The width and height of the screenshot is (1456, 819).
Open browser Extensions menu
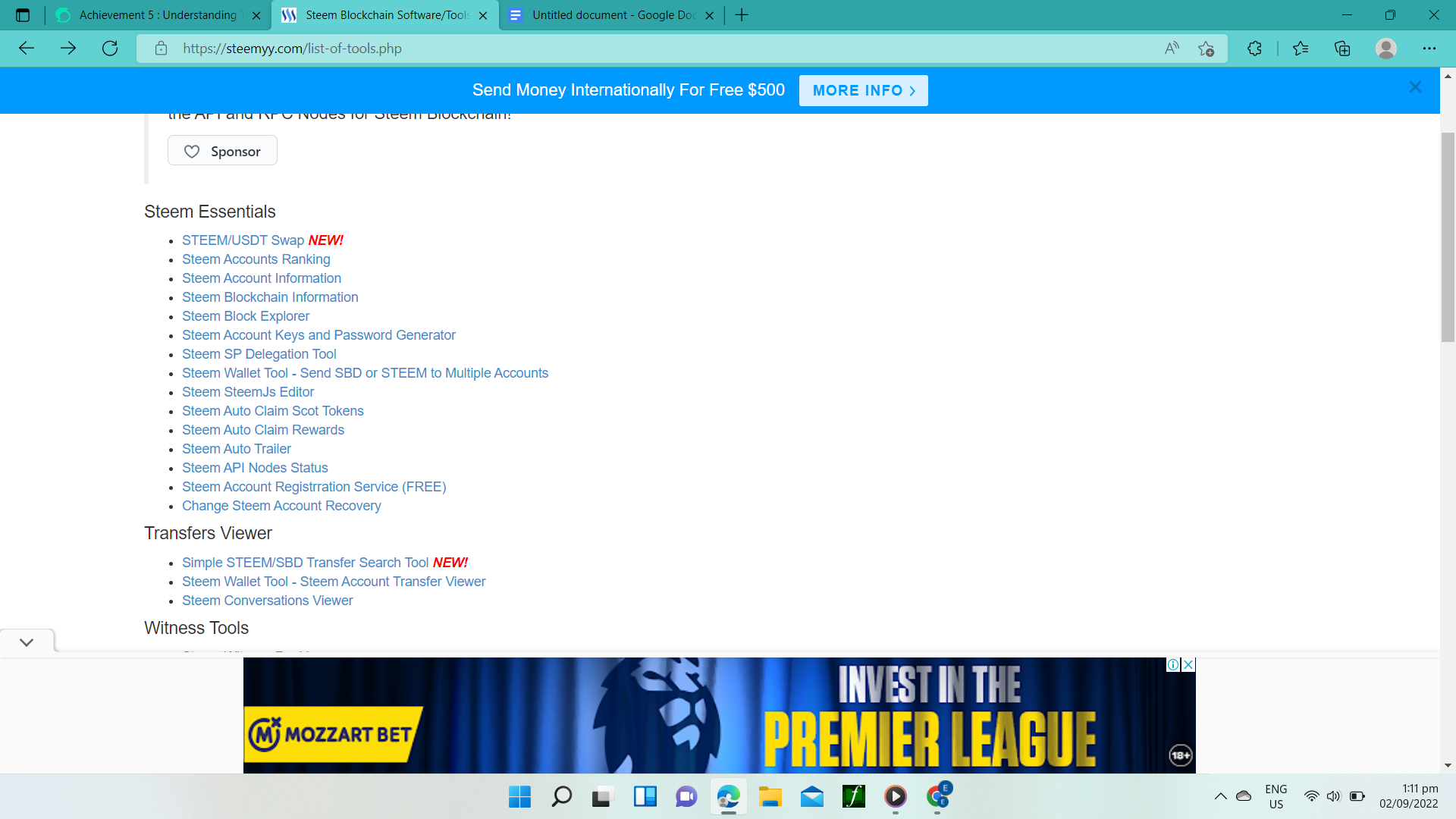coord(1254,49)
